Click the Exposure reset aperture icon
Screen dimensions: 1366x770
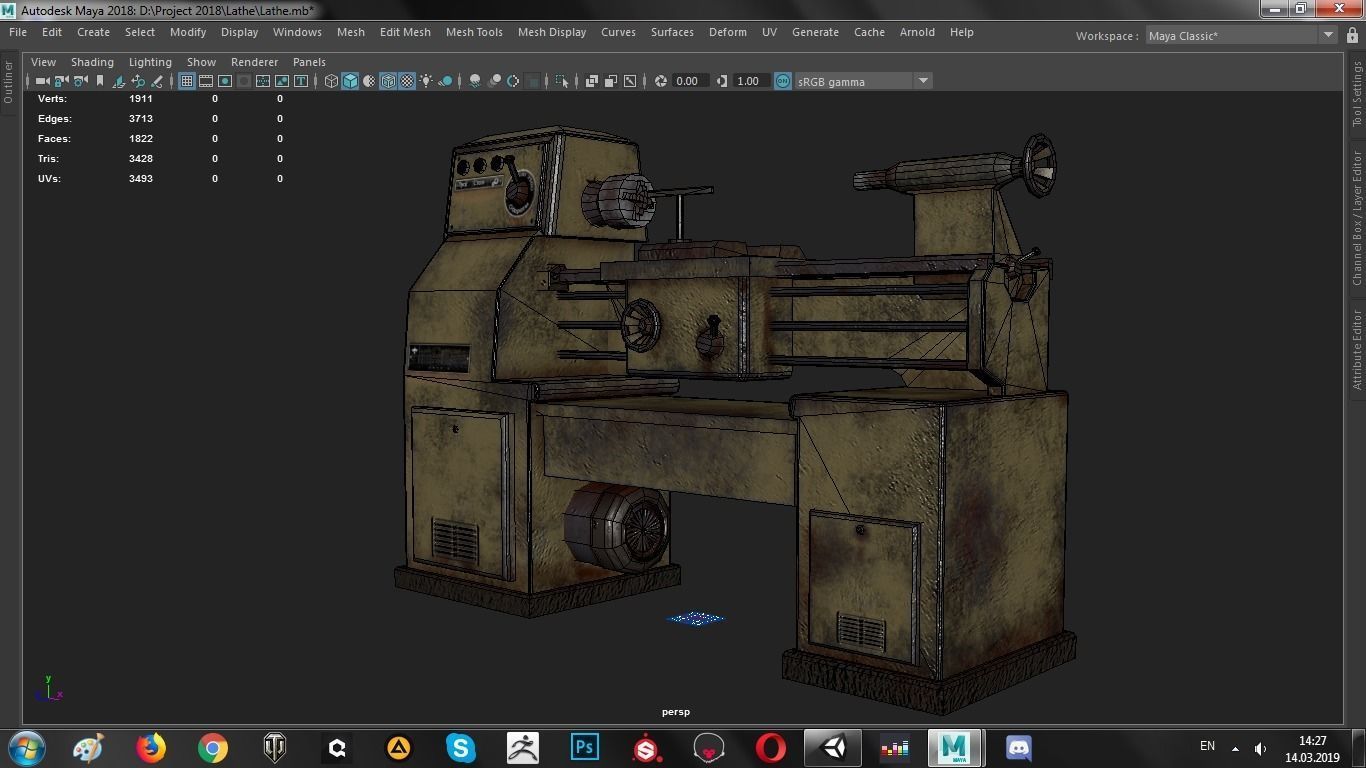point(660,81)
